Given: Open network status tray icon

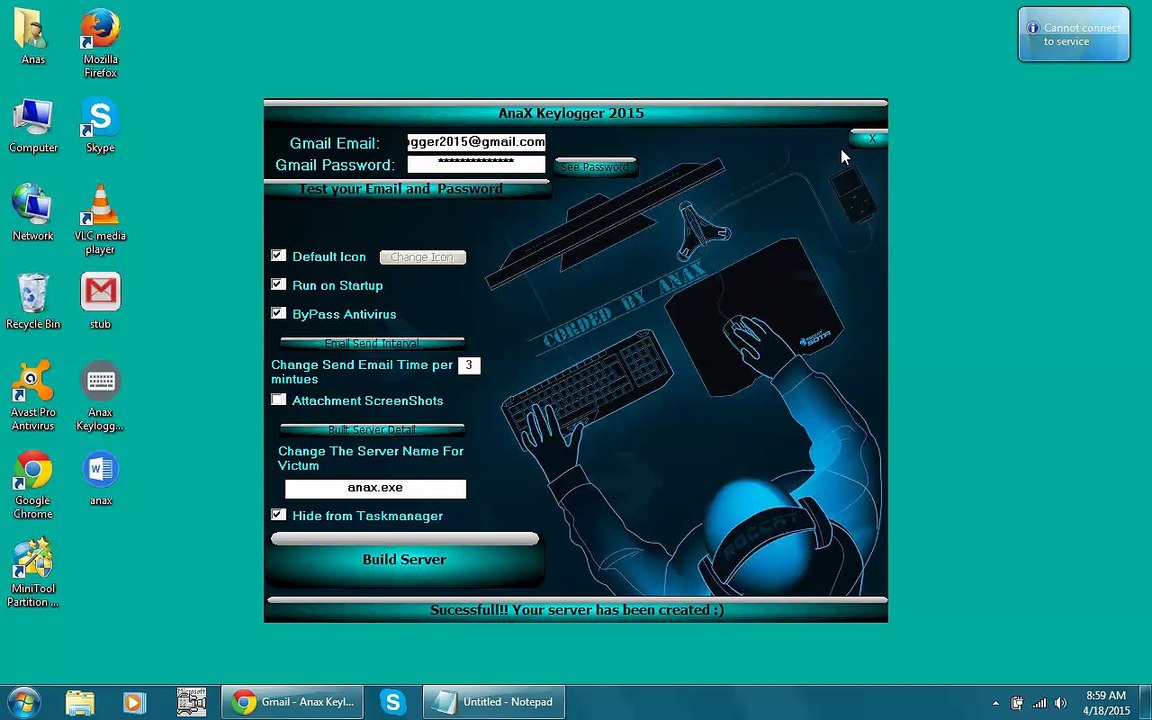Looking at the screenshot, I should (x=1039, y=703).
